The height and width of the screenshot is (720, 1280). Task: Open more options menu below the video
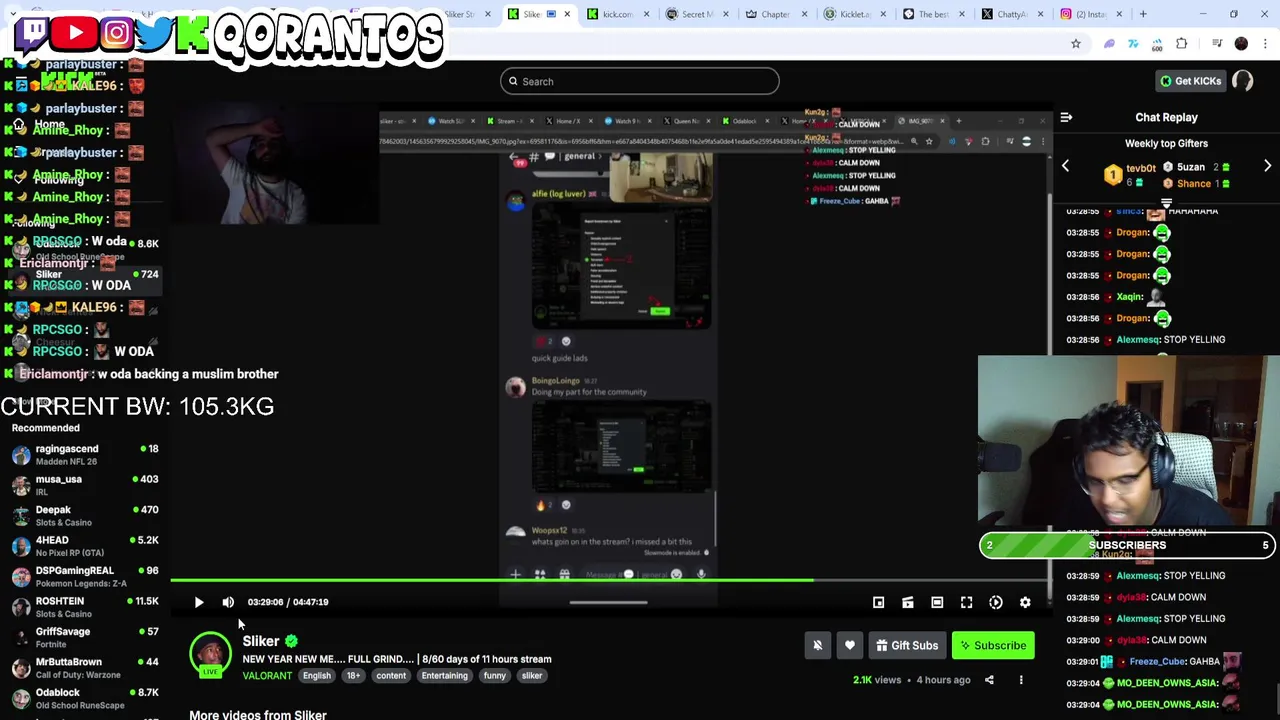tap(1021, 680)
